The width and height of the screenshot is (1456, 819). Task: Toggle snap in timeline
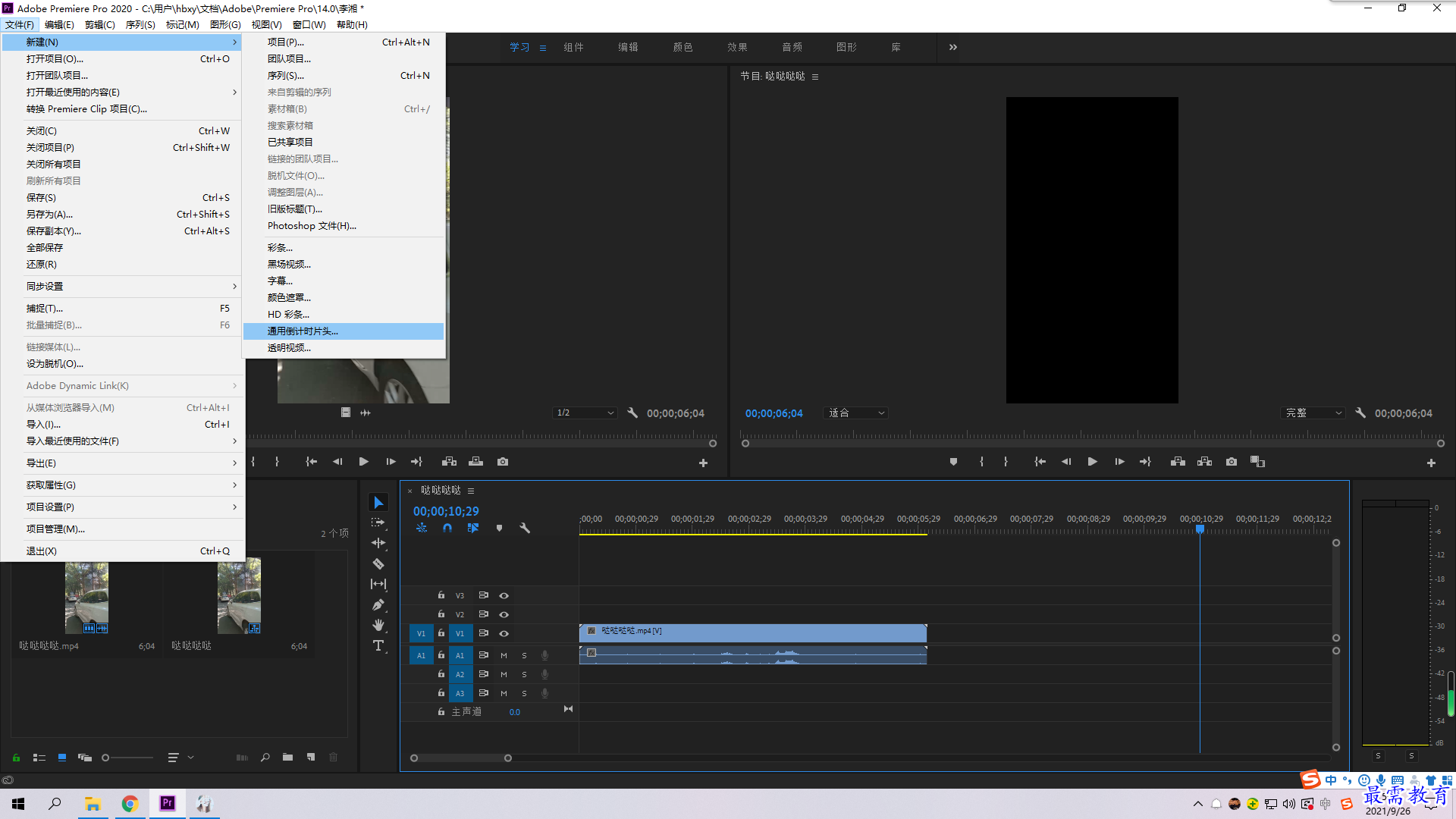447,528
